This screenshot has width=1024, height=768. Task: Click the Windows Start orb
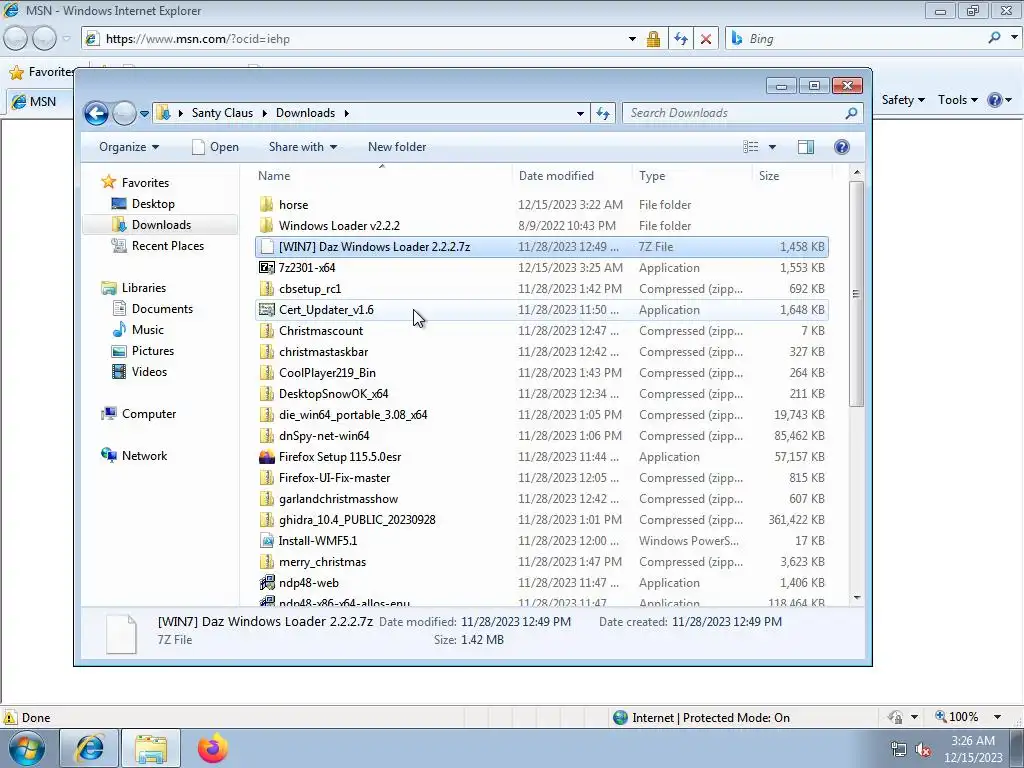click(x=26, y=748)
